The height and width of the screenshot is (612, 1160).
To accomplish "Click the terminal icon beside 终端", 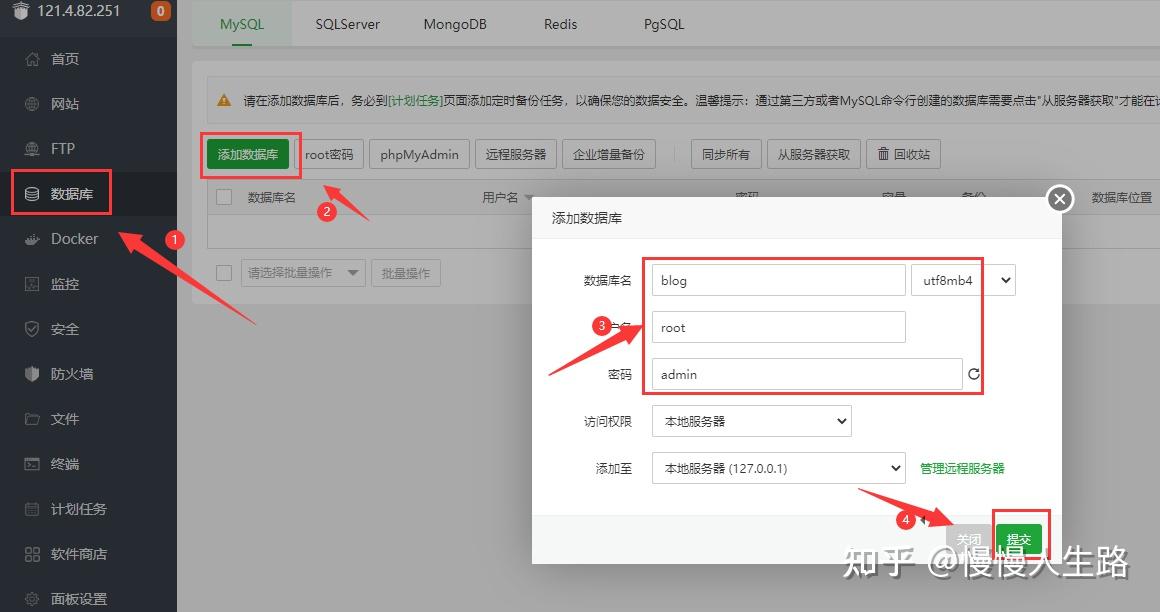I will [32, 464].
